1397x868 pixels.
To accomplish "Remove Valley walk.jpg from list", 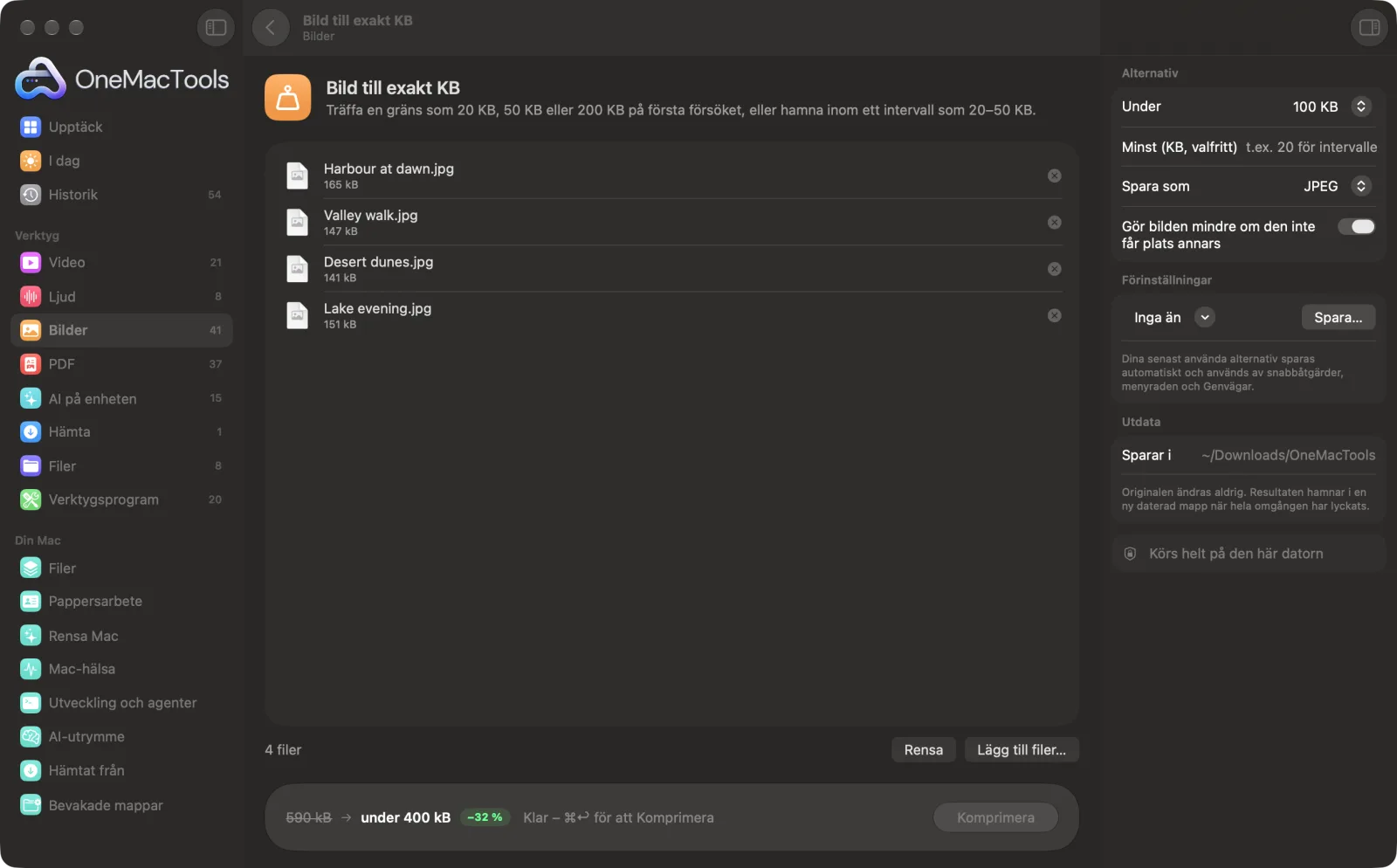I will pos(1054,223).
